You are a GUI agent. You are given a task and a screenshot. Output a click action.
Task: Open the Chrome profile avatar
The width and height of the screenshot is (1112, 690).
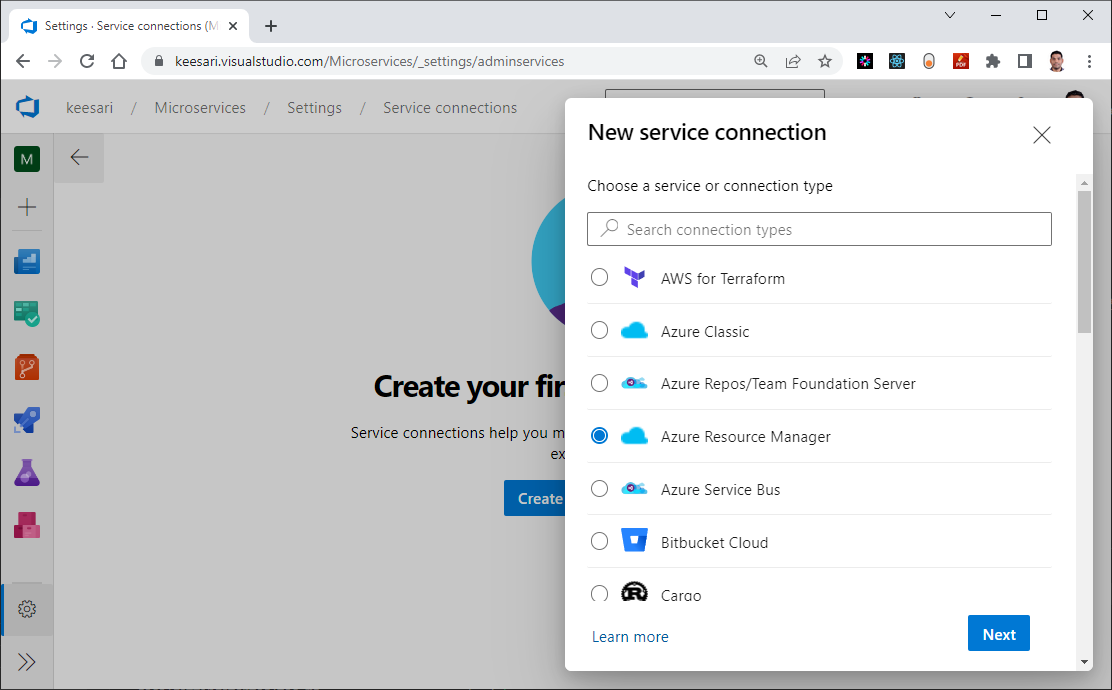pos(1057,61)
